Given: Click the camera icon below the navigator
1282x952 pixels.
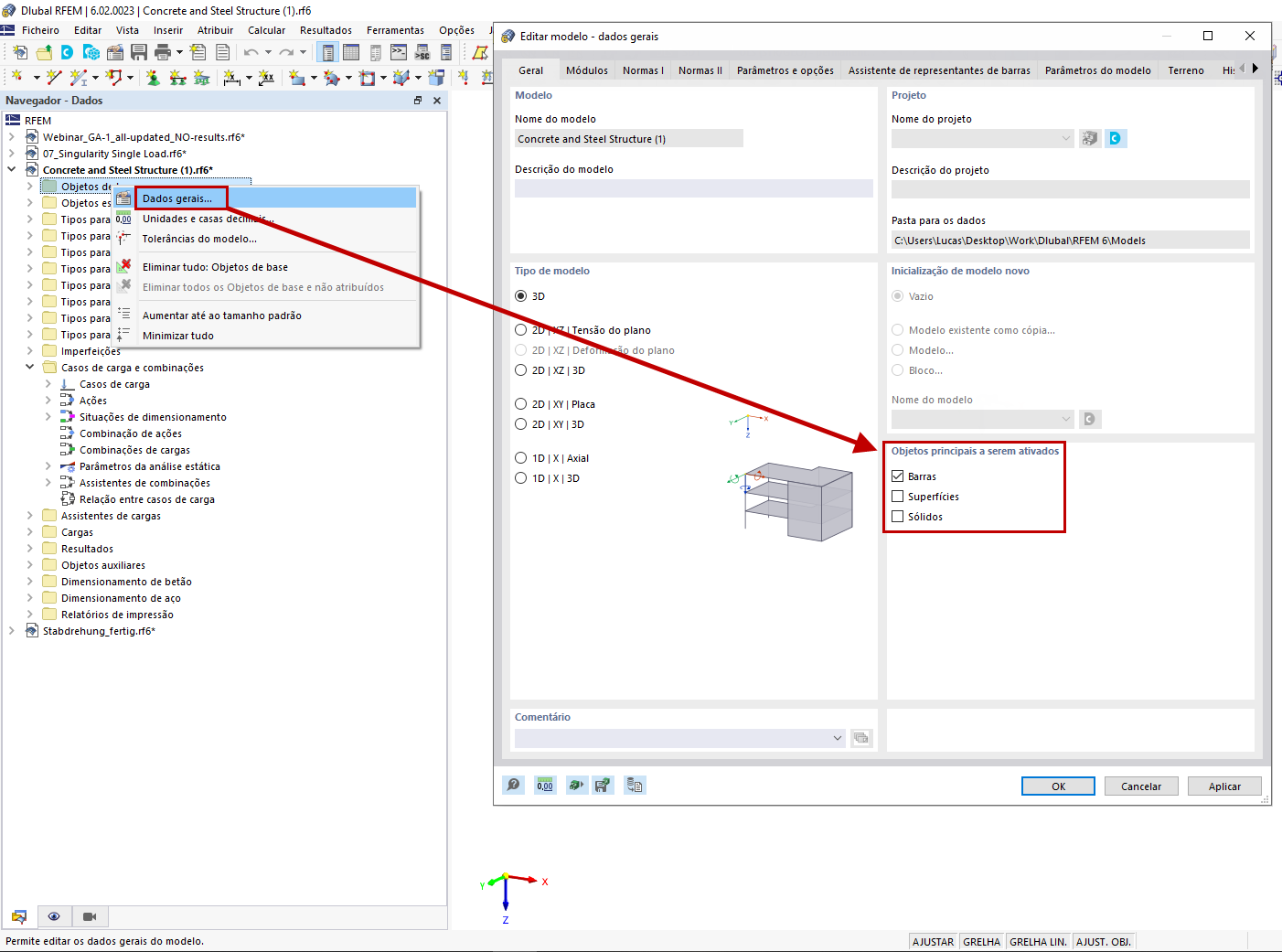Looking at the screenshot, I should coord(88,916).
